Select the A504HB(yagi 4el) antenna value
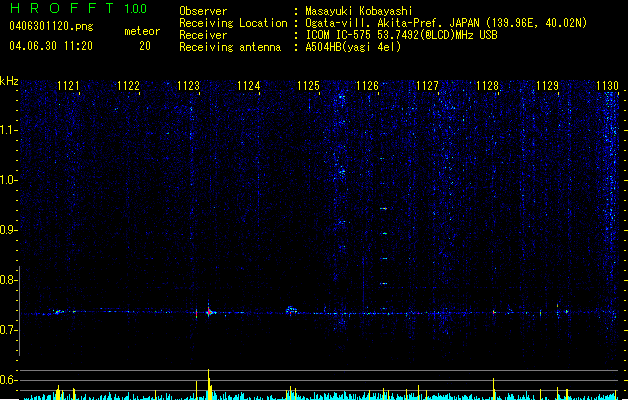 (353, 47)
